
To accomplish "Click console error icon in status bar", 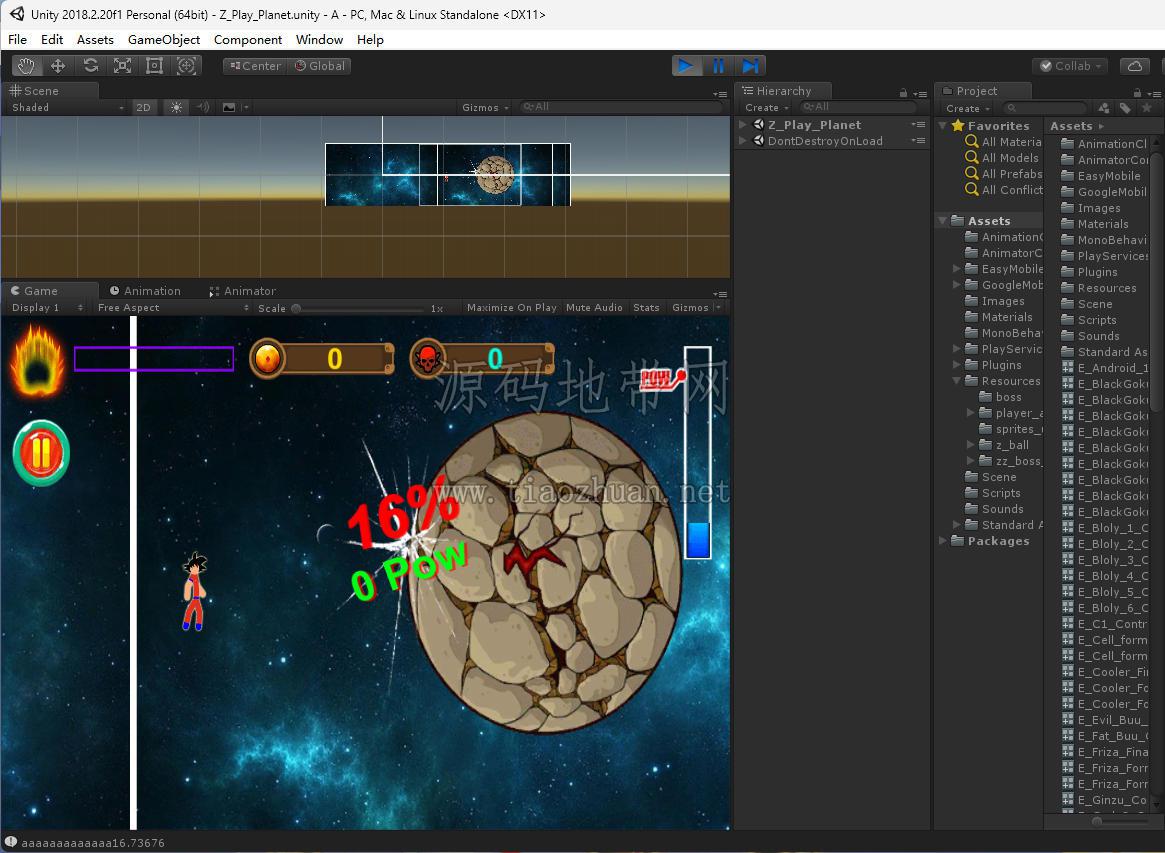I will (x=10, y=842).
